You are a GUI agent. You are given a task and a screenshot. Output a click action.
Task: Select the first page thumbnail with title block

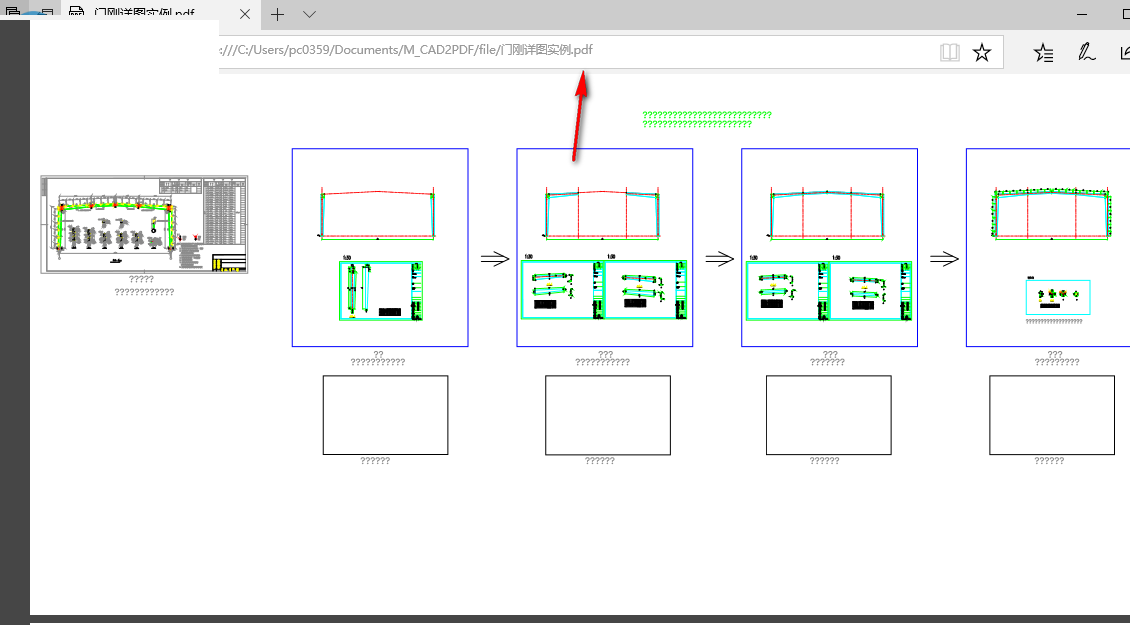click(144, 225)
